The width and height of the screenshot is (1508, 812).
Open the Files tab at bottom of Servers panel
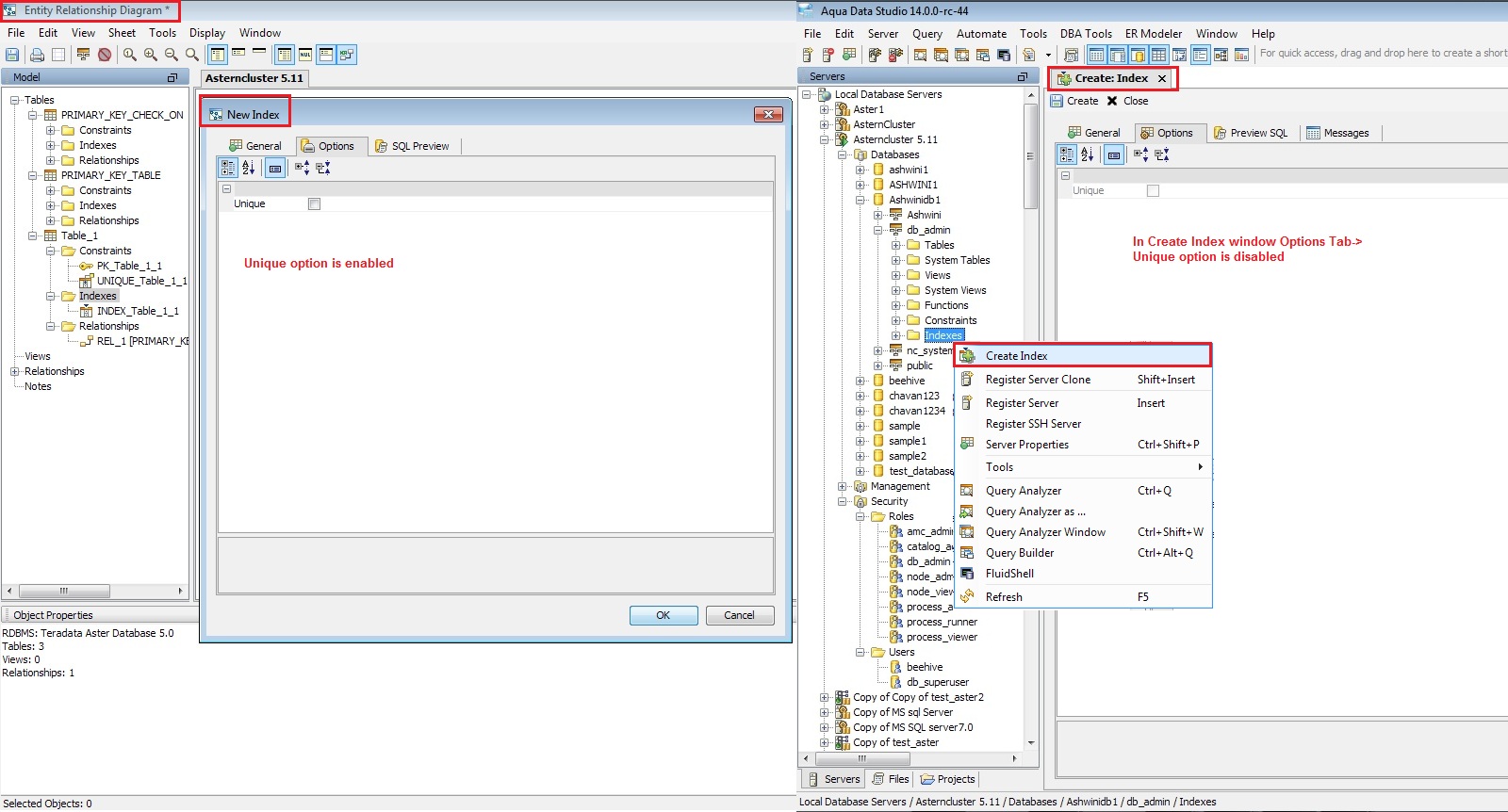point(891,779)
